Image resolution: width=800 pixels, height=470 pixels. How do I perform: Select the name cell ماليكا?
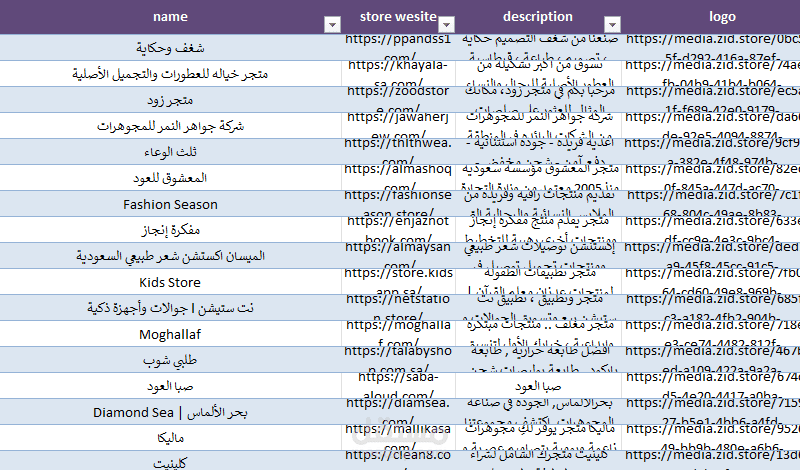pos(170,438)
